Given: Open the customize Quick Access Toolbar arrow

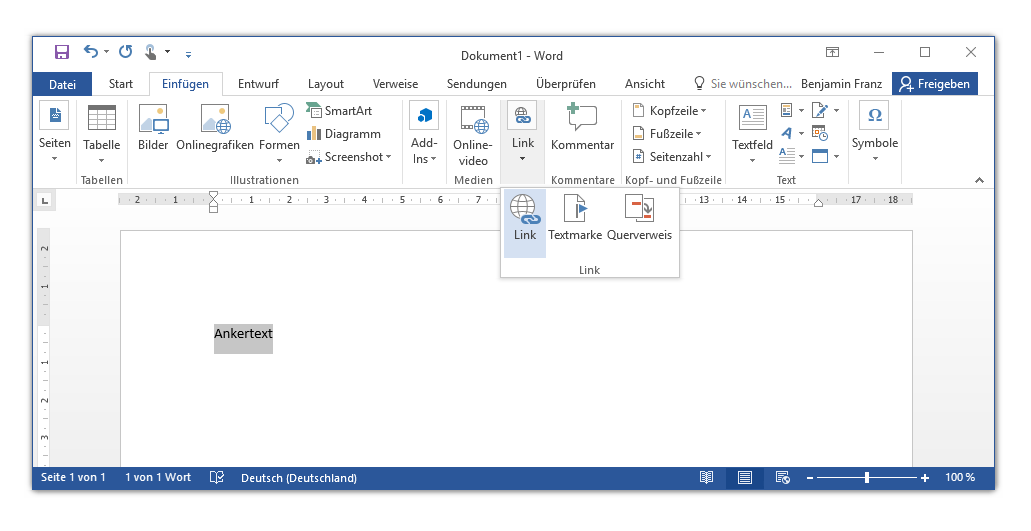Looking at the screenshot, I should click(x=188, y=55).
